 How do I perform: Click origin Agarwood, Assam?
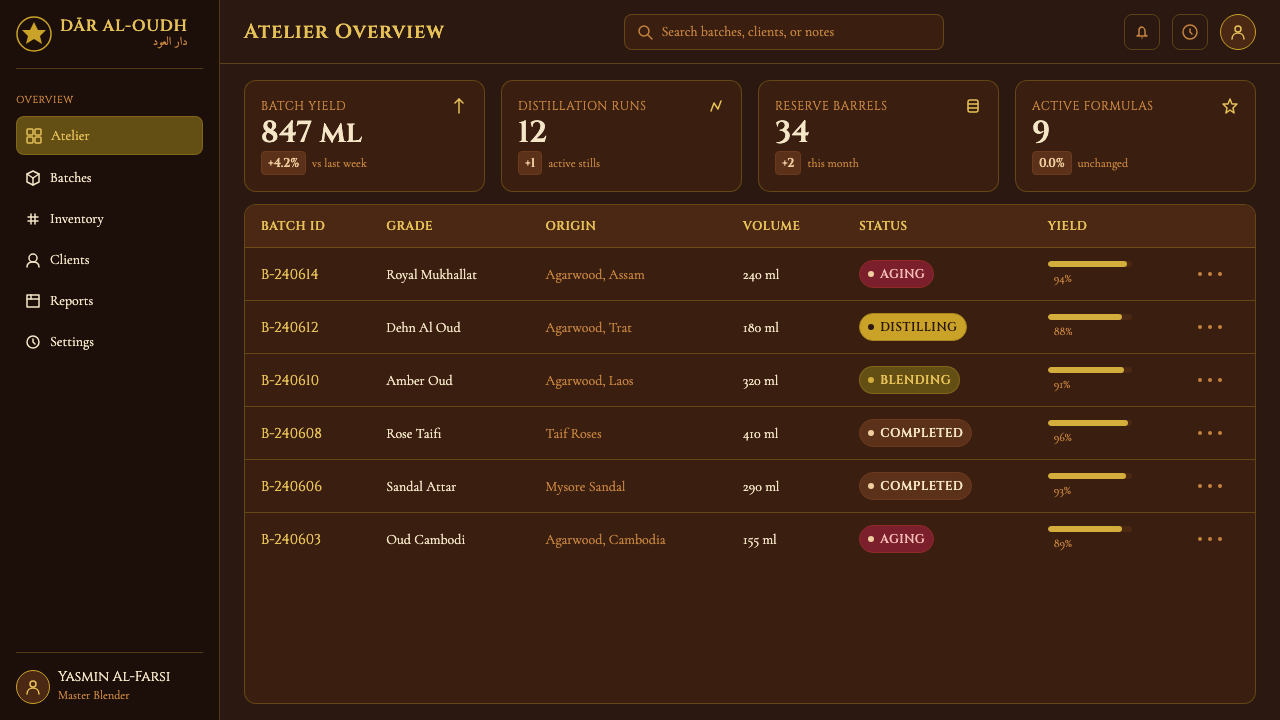click(595, 274)
